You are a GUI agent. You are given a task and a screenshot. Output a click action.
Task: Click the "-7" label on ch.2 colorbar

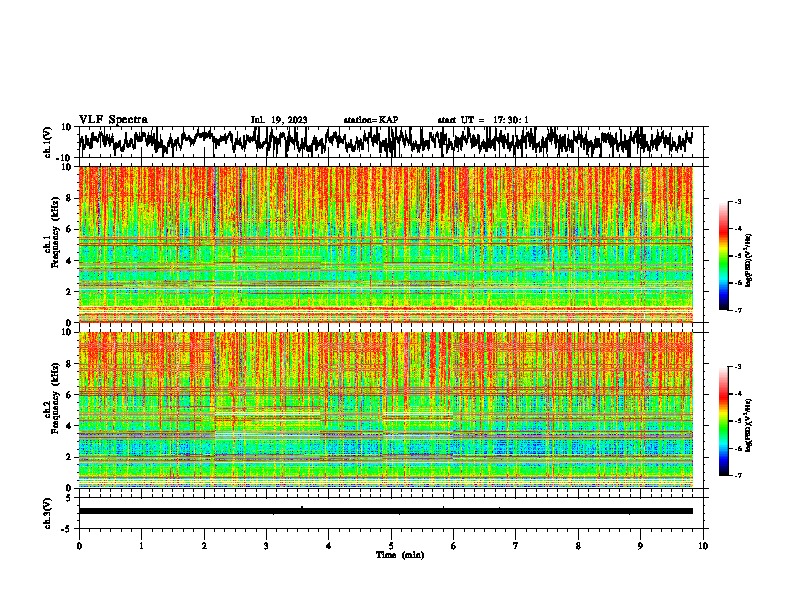point(738,475)
